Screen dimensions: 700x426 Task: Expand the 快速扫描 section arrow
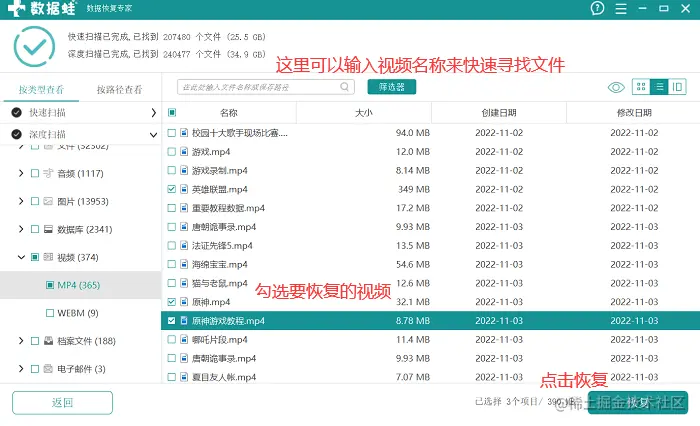click(153, 113)
